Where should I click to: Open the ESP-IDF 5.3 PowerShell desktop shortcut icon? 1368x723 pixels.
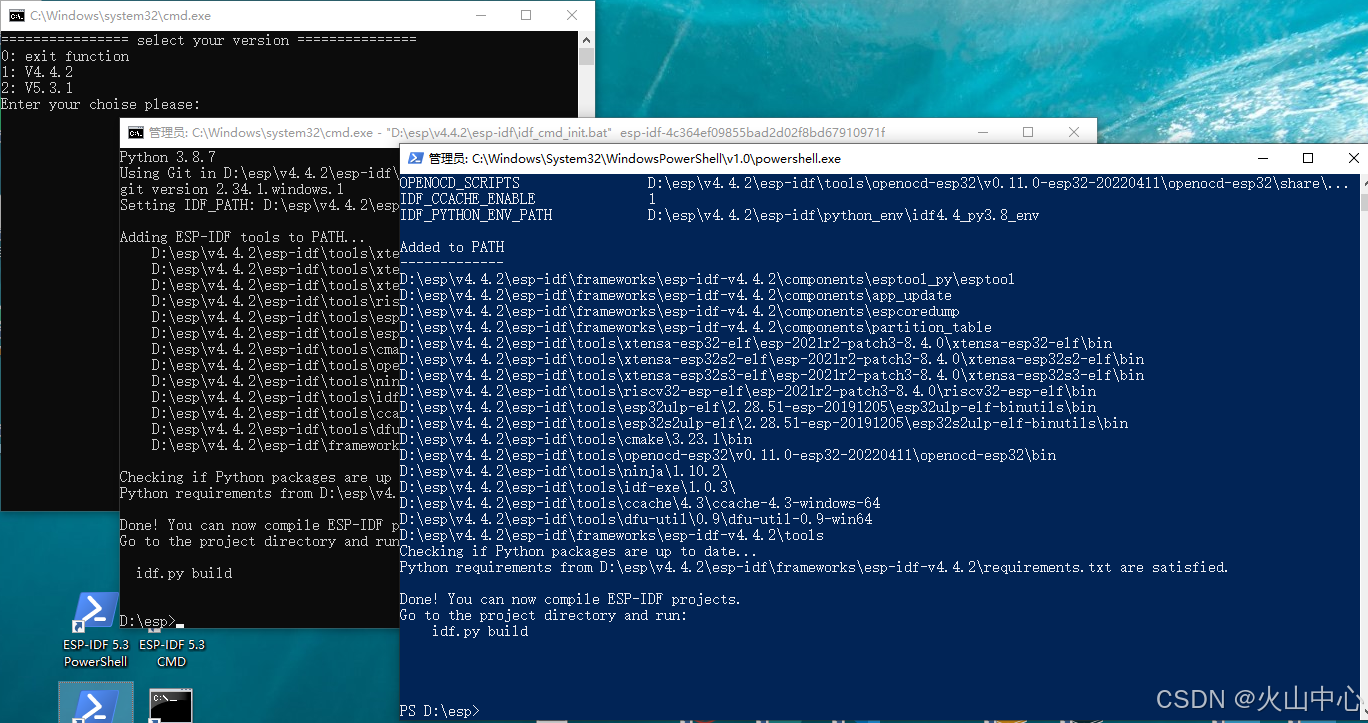point(96,613)
